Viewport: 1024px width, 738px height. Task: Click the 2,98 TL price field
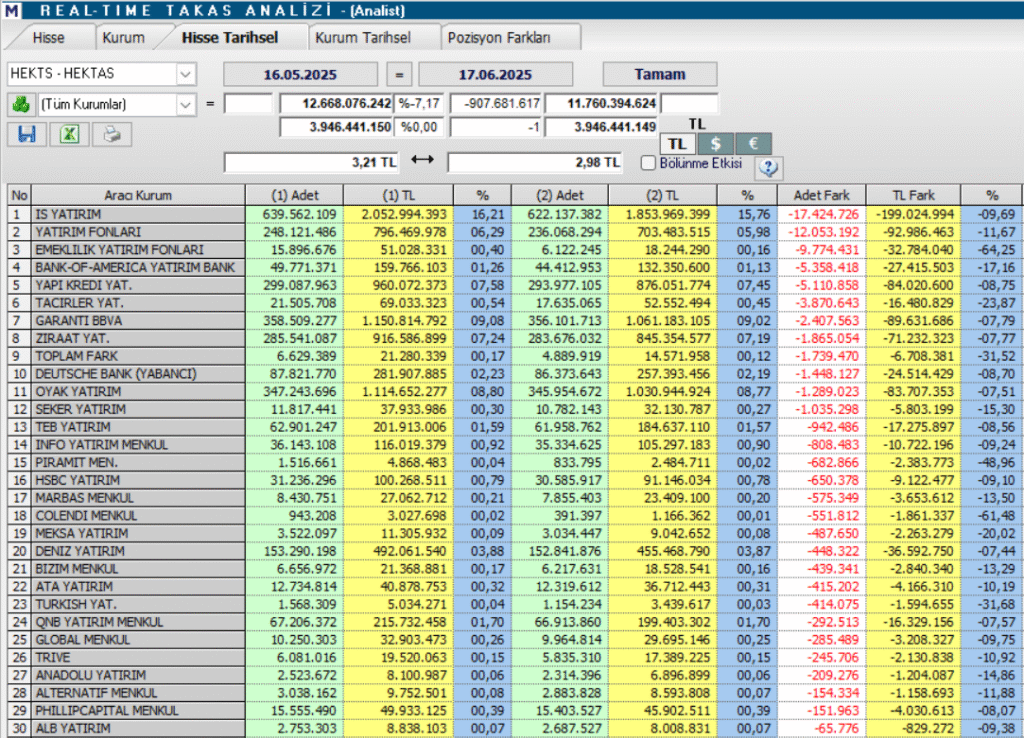(535, 163)
